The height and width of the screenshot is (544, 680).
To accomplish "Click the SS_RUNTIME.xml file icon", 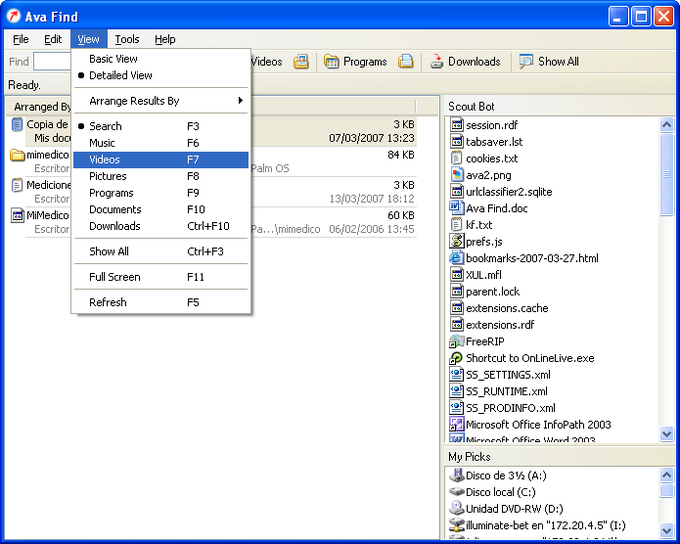I will pos(456,391).
